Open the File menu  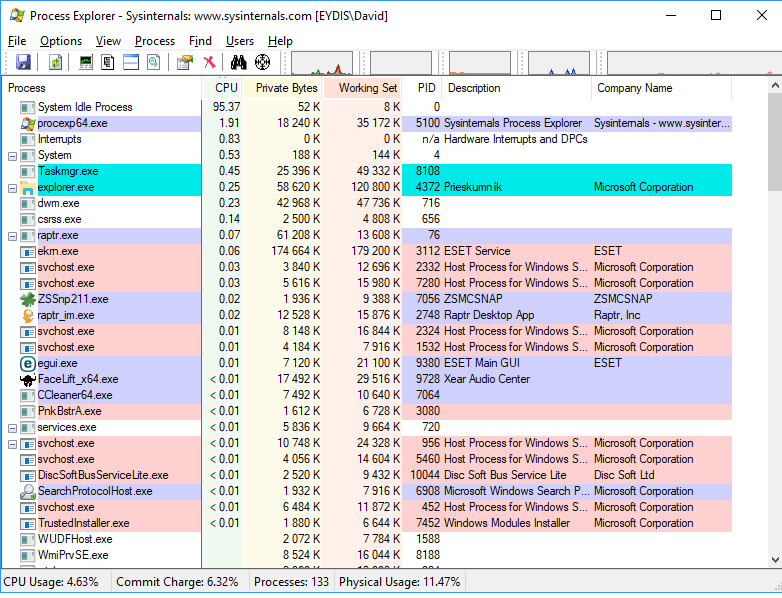click(17, 41)
